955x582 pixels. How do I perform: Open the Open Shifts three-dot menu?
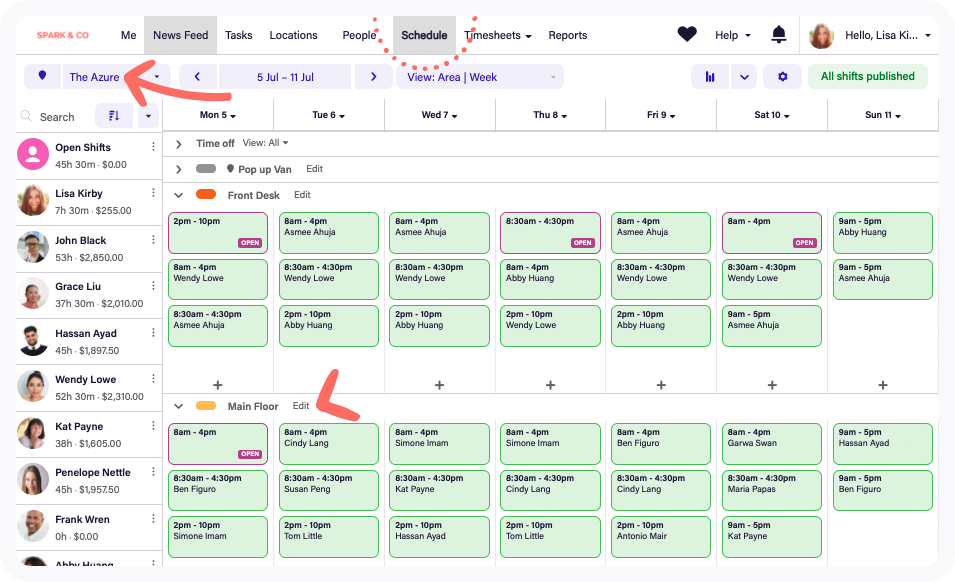[x=153, y=147]
